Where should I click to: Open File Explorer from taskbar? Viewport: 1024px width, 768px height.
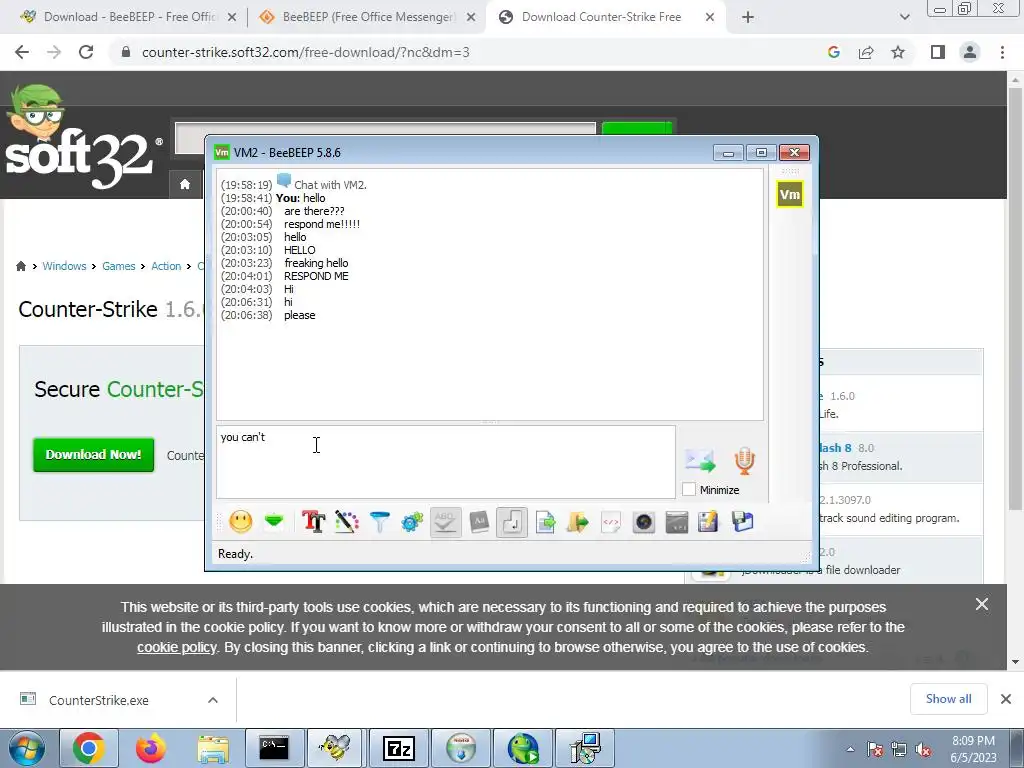[213, 748]
